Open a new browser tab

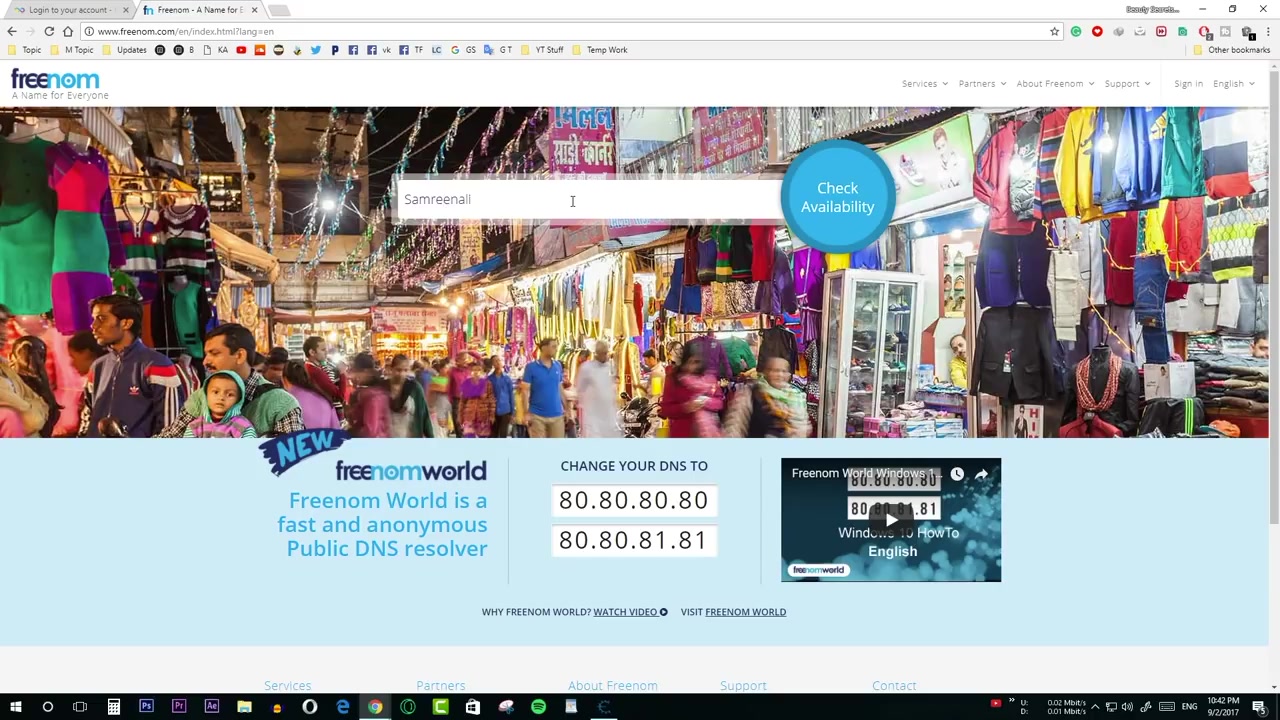tap(280, 11)
